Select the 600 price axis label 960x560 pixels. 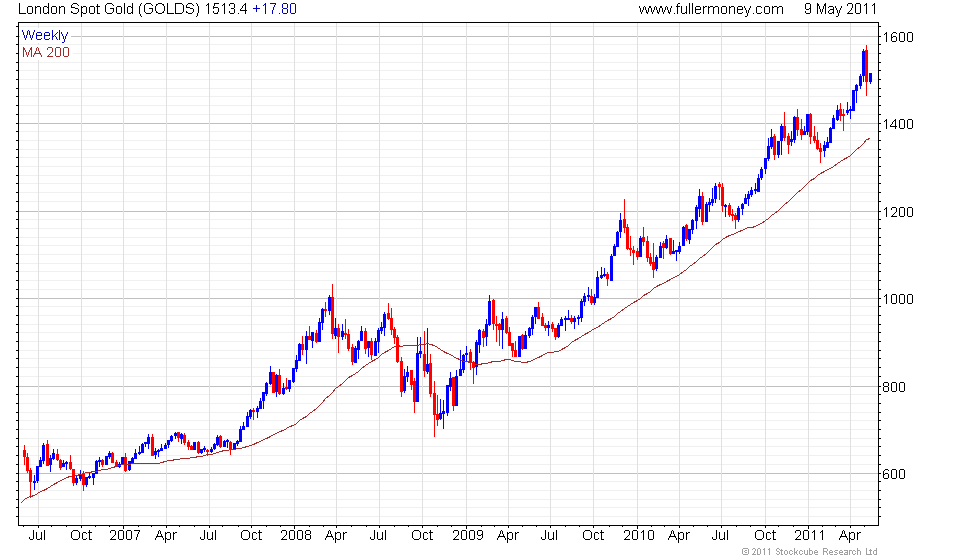point(894,474)
